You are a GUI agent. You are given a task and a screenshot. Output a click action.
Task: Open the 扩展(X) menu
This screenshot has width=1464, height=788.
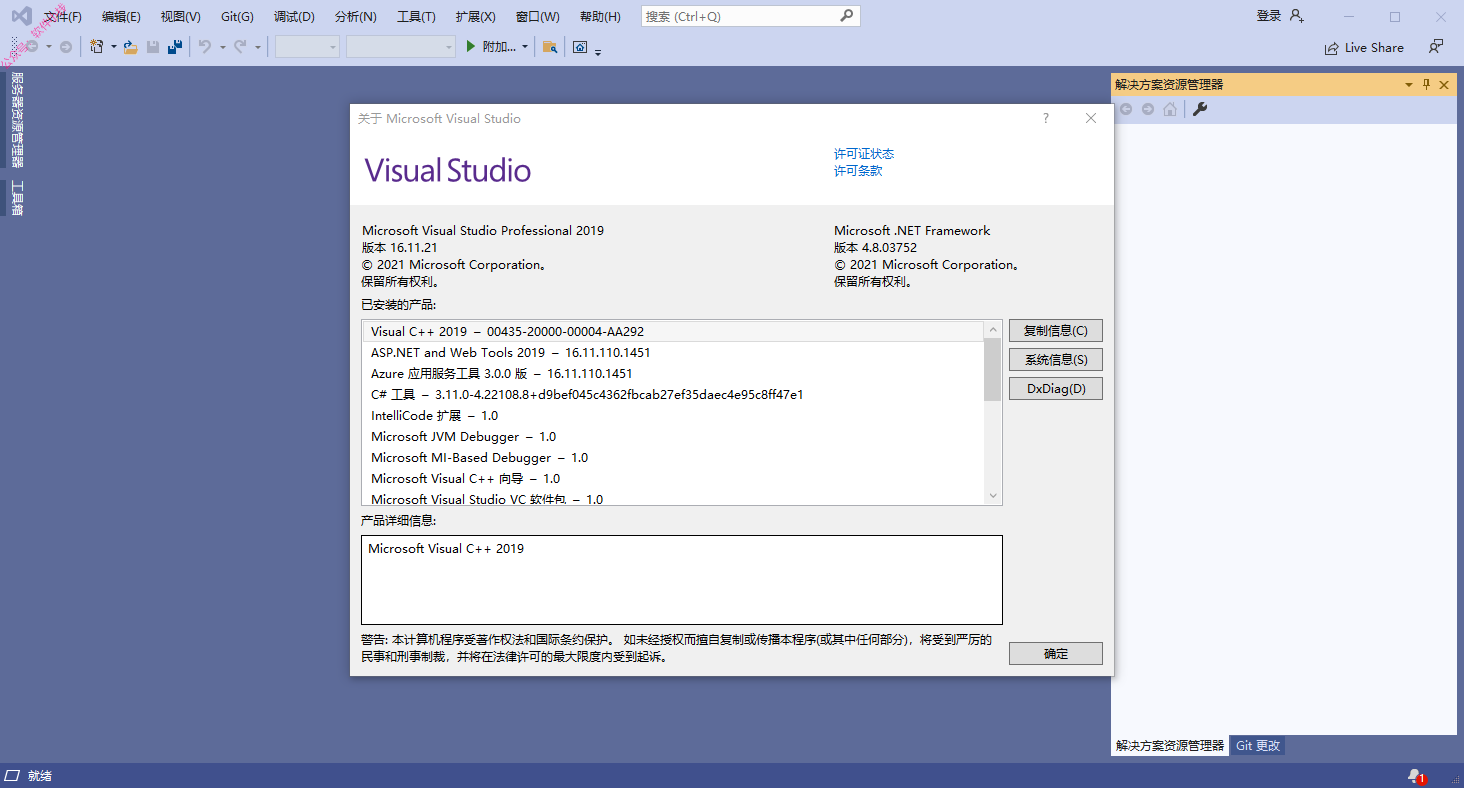coord(475,16)
